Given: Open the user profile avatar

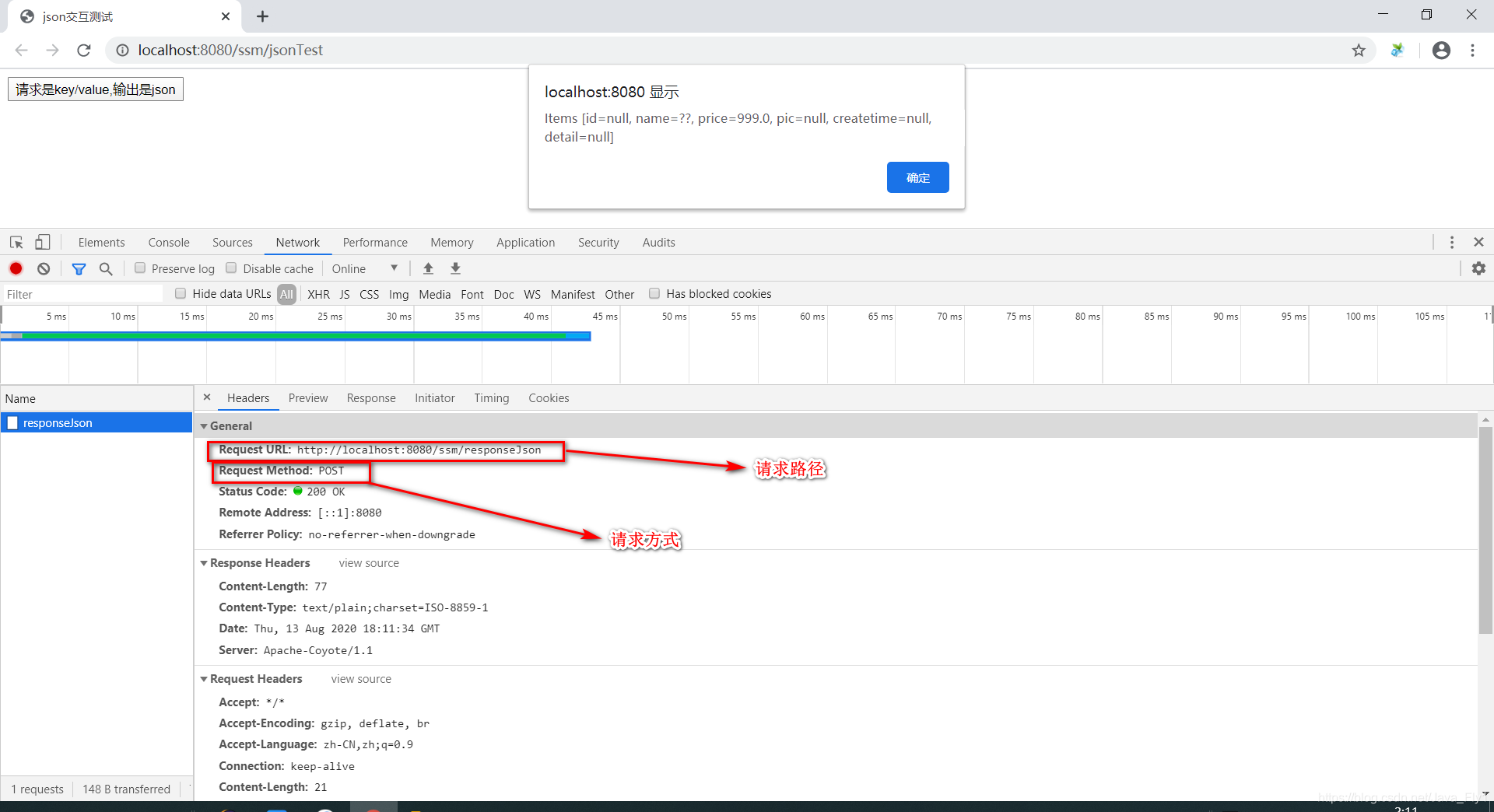Looking at the screenshot, I should 1441,50.
